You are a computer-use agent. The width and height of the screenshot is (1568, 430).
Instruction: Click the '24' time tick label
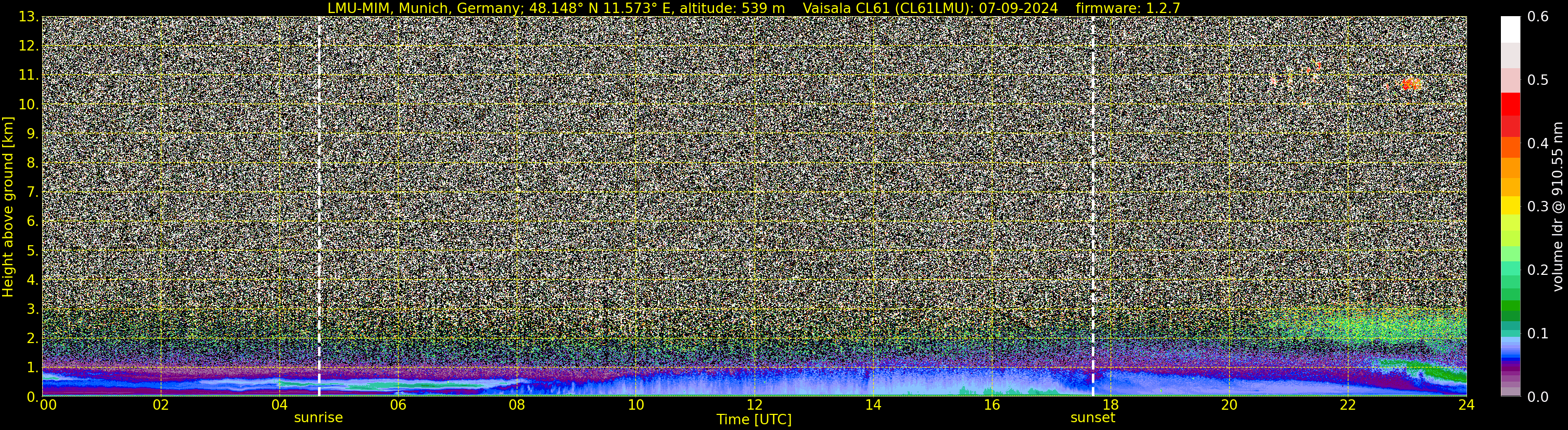(1467, 405)
